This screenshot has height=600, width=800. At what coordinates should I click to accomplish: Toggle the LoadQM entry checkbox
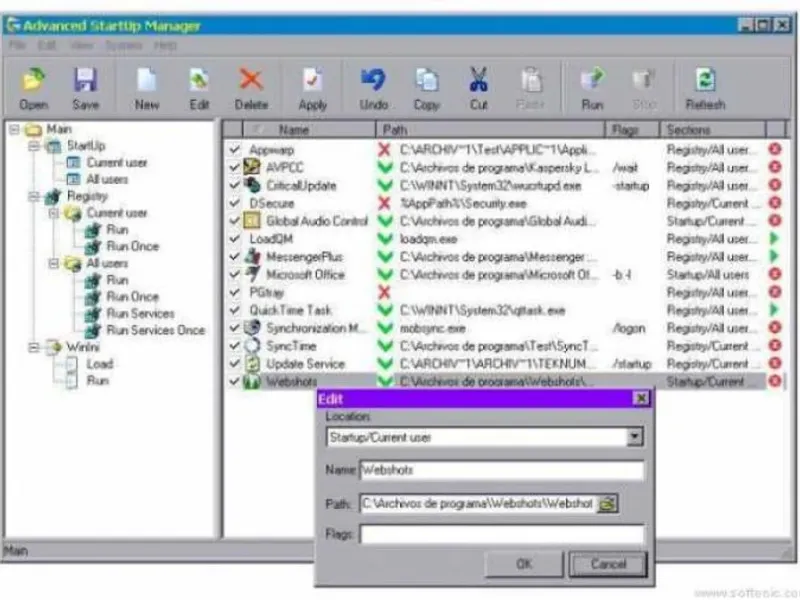click(x=234, y=238)
